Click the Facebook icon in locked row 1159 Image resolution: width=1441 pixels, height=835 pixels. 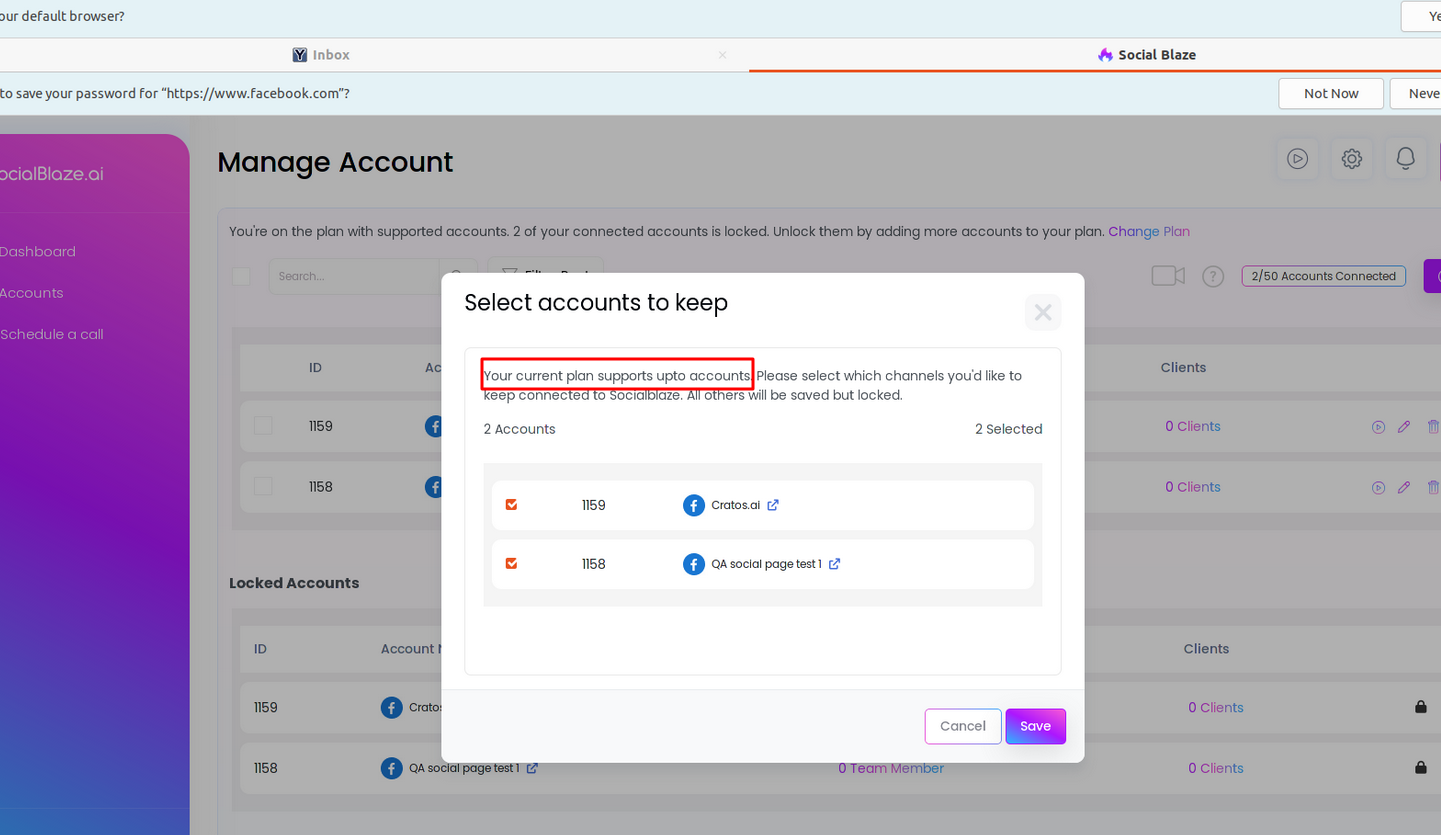(x=392, y=707)
